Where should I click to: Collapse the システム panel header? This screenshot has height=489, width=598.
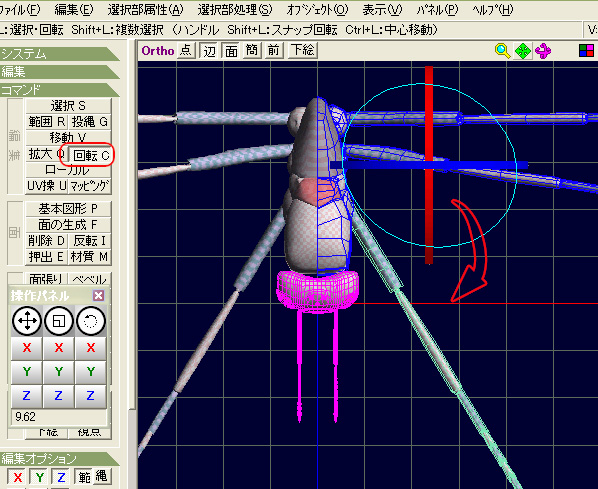(59, 54)
